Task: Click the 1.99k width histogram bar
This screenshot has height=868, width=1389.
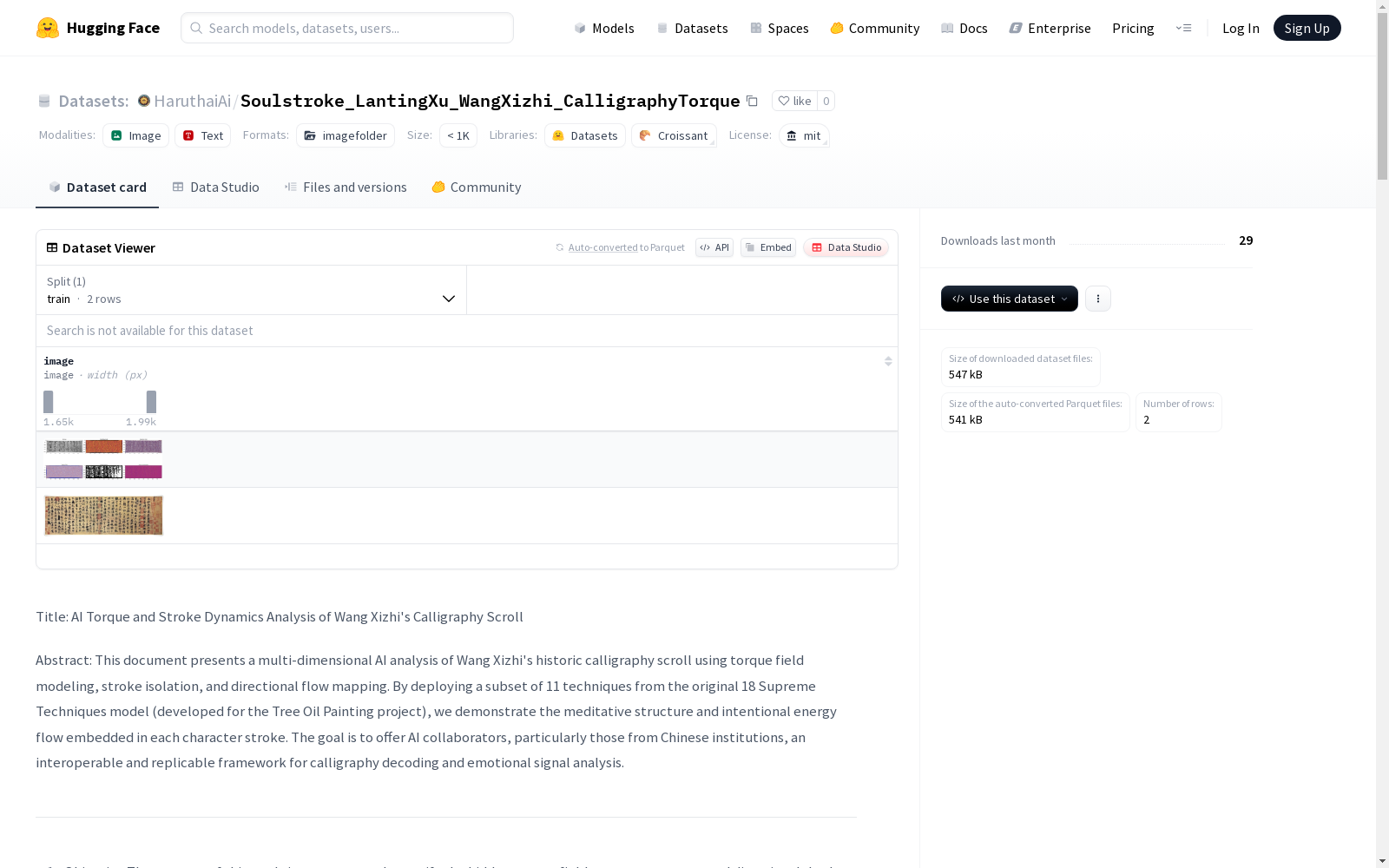Action: (151, 402)
